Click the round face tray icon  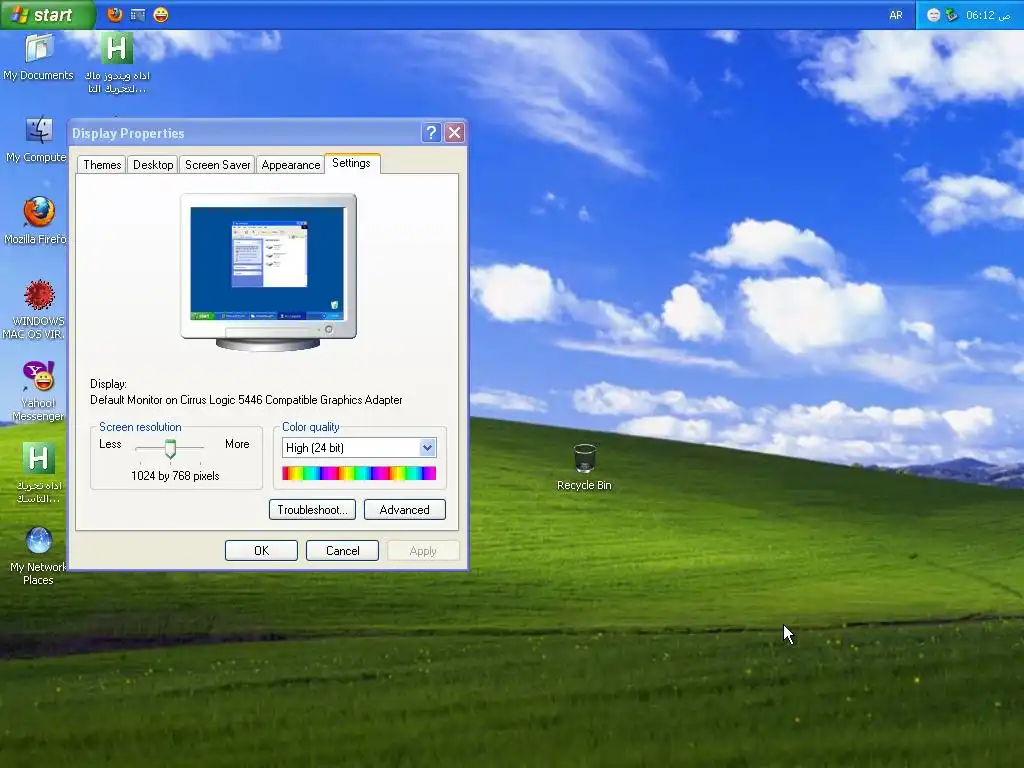pyautogui.click(x=933, y=15)
